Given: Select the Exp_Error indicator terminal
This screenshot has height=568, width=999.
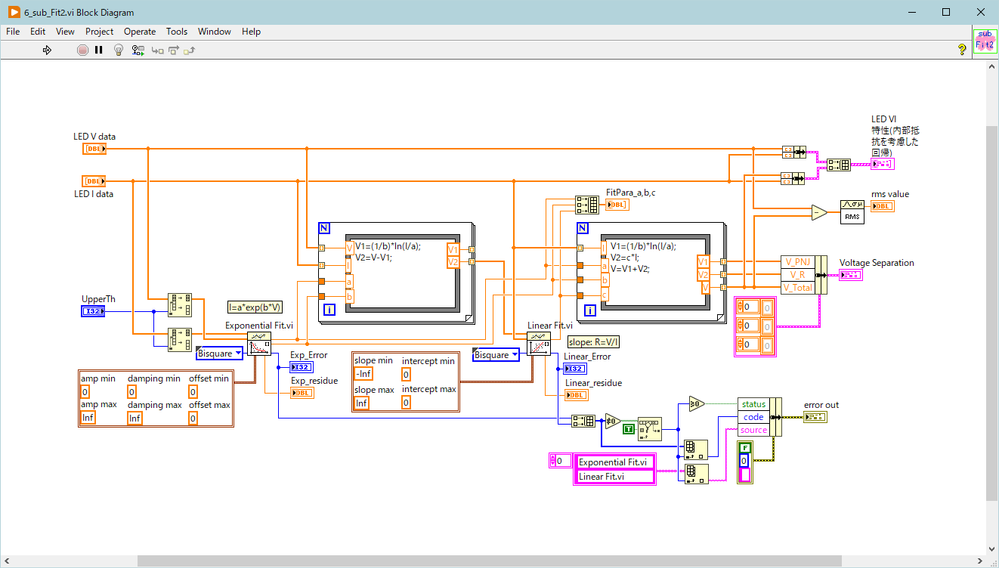Looking at the screenshot, I should (301, 367).
